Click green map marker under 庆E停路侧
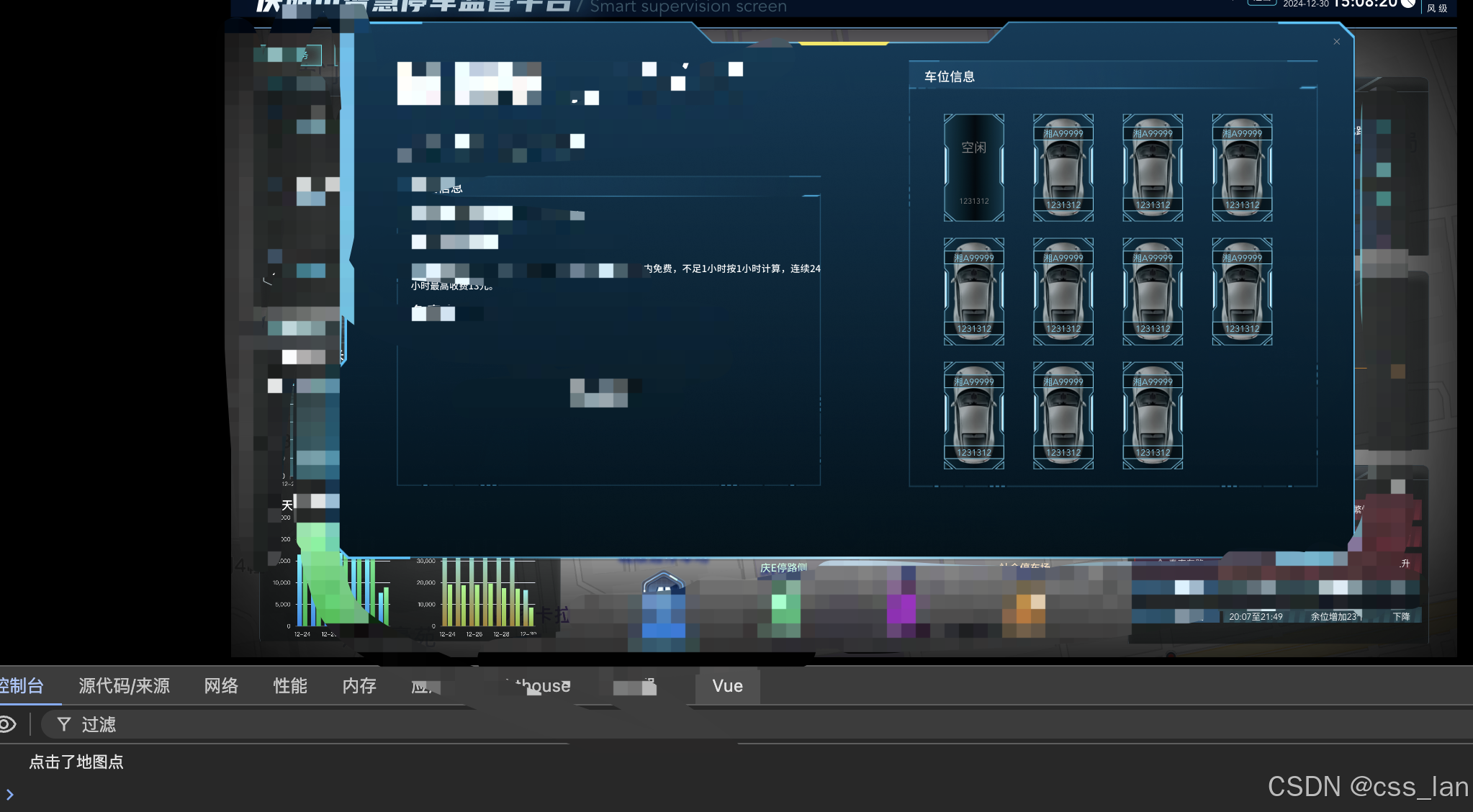 coord(785,608)
